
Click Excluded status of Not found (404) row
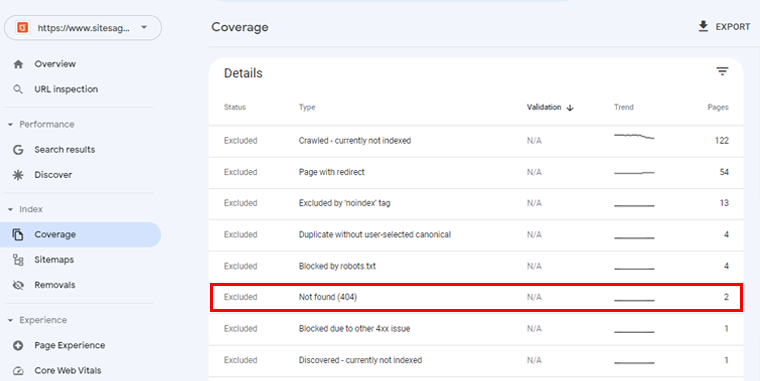click(240, 297)
